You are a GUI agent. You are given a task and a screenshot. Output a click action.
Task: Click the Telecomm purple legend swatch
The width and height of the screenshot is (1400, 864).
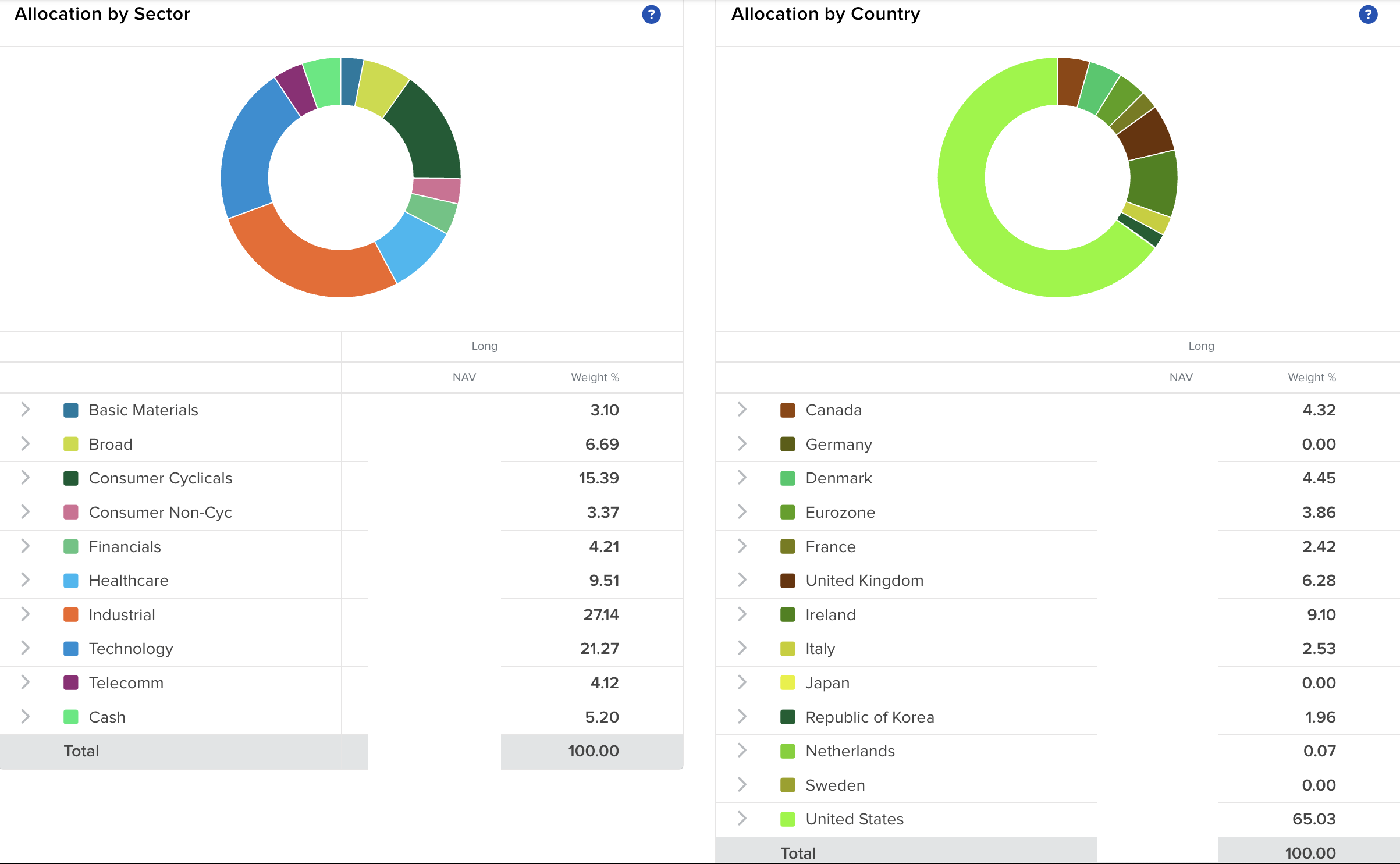coord(71,682)
